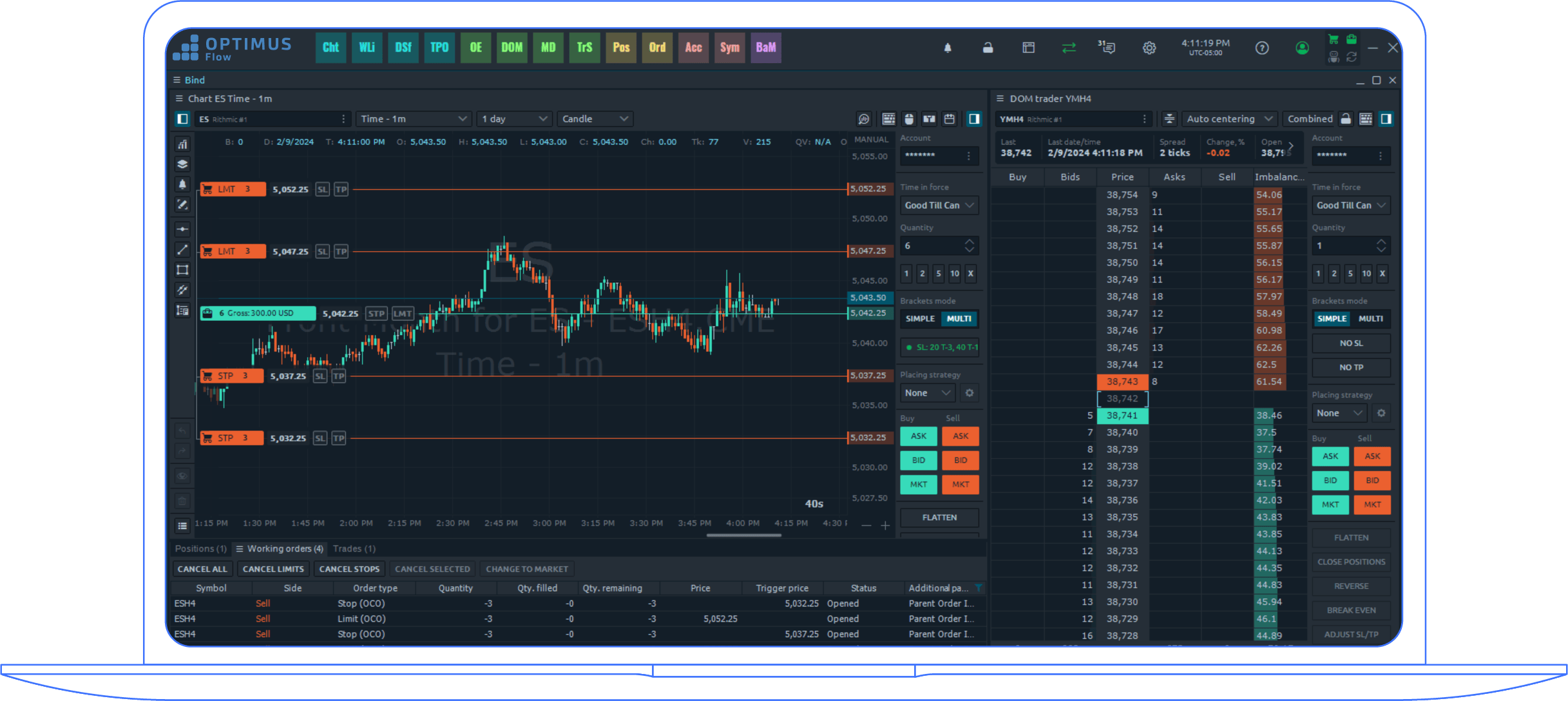Open the drawing tools icon on the sidebar
The height and width of the screenshot is (701, 1568).
tap(183, 204)
